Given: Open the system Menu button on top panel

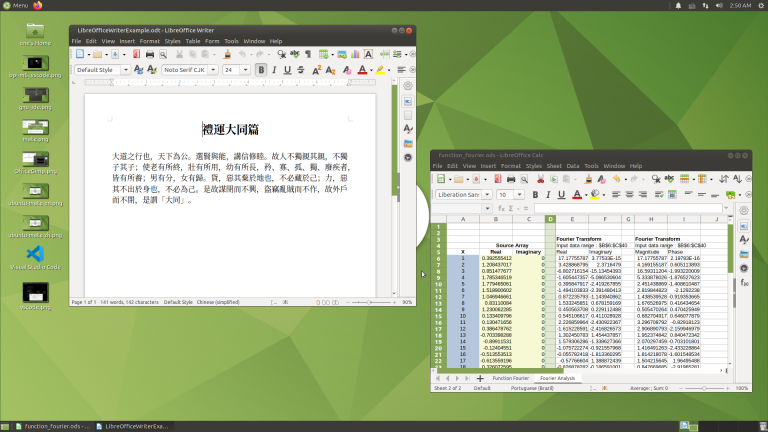Looking at the screenshot, I should 16,5.
